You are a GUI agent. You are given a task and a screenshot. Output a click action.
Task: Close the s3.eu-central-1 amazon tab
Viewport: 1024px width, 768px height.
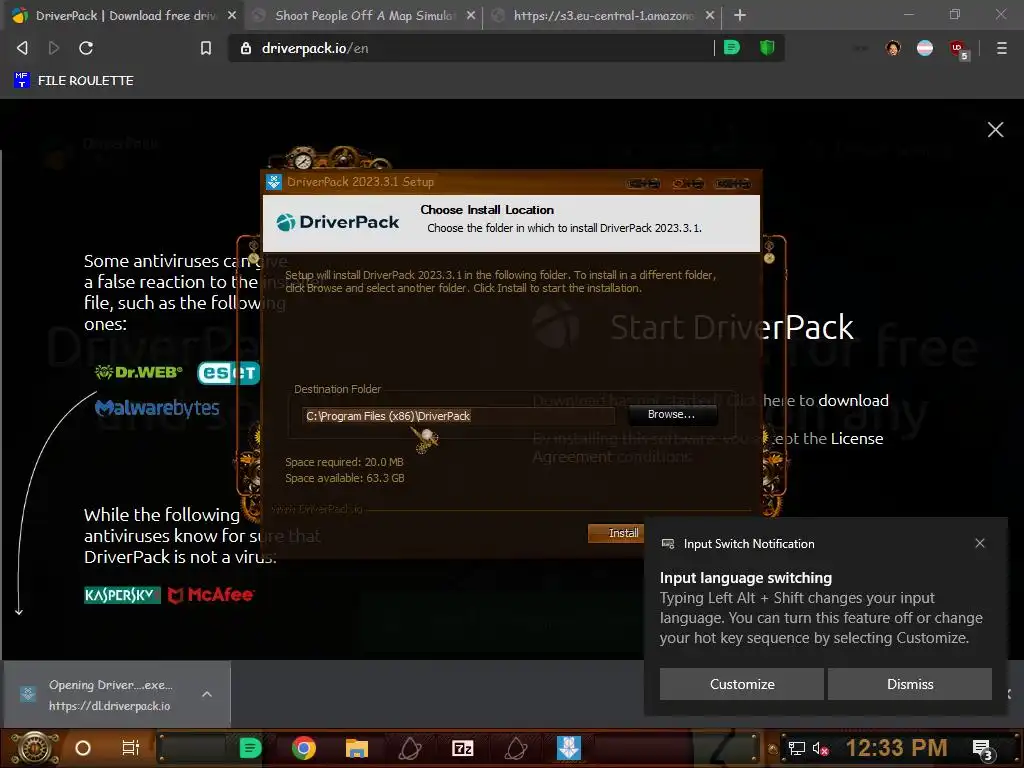coord(710,15)
